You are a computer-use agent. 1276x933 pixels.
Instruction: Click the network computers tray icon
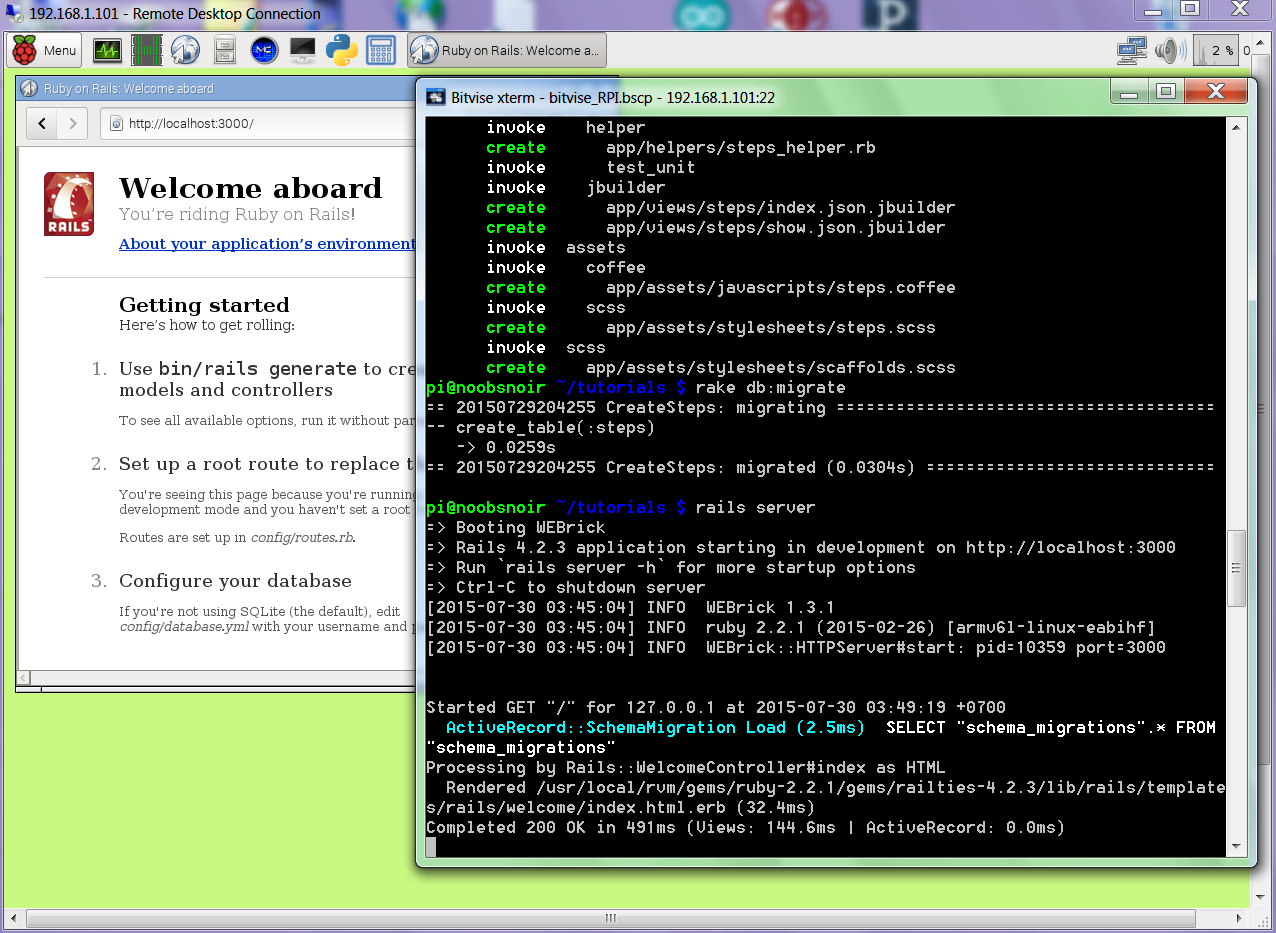(1131, 50)
